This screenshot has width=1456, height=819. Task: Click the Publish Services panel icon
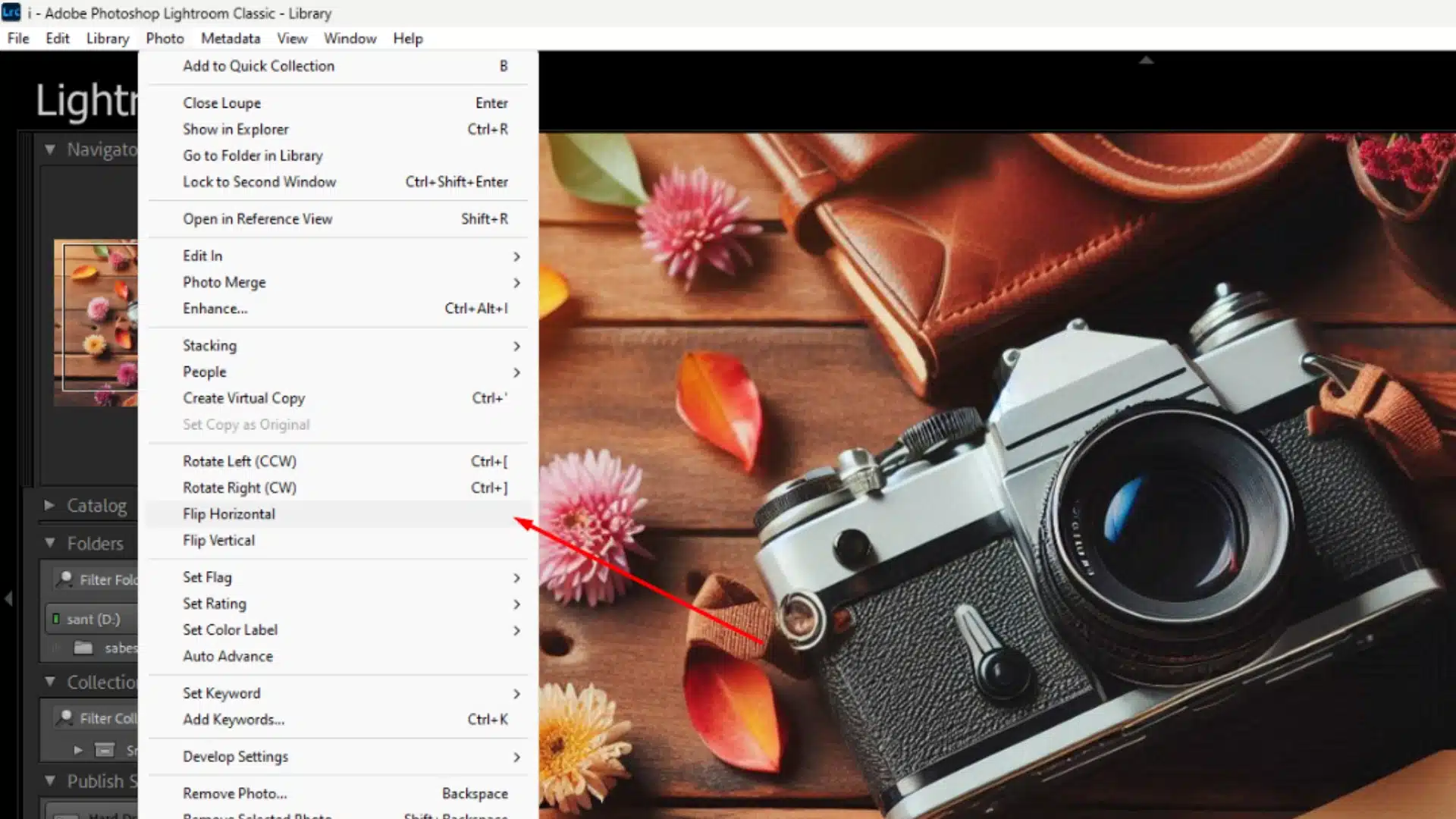point(50,781)
